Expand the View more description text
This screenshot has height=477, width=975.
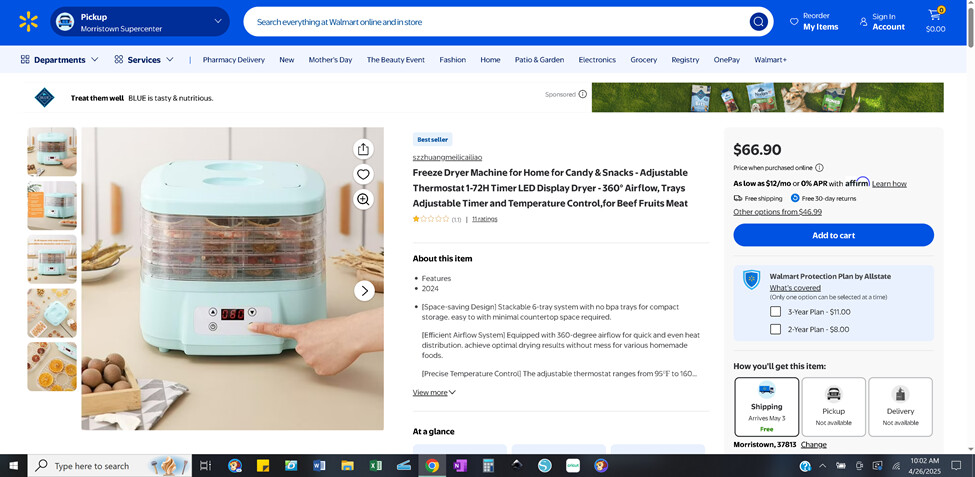[x=434, y=393]
